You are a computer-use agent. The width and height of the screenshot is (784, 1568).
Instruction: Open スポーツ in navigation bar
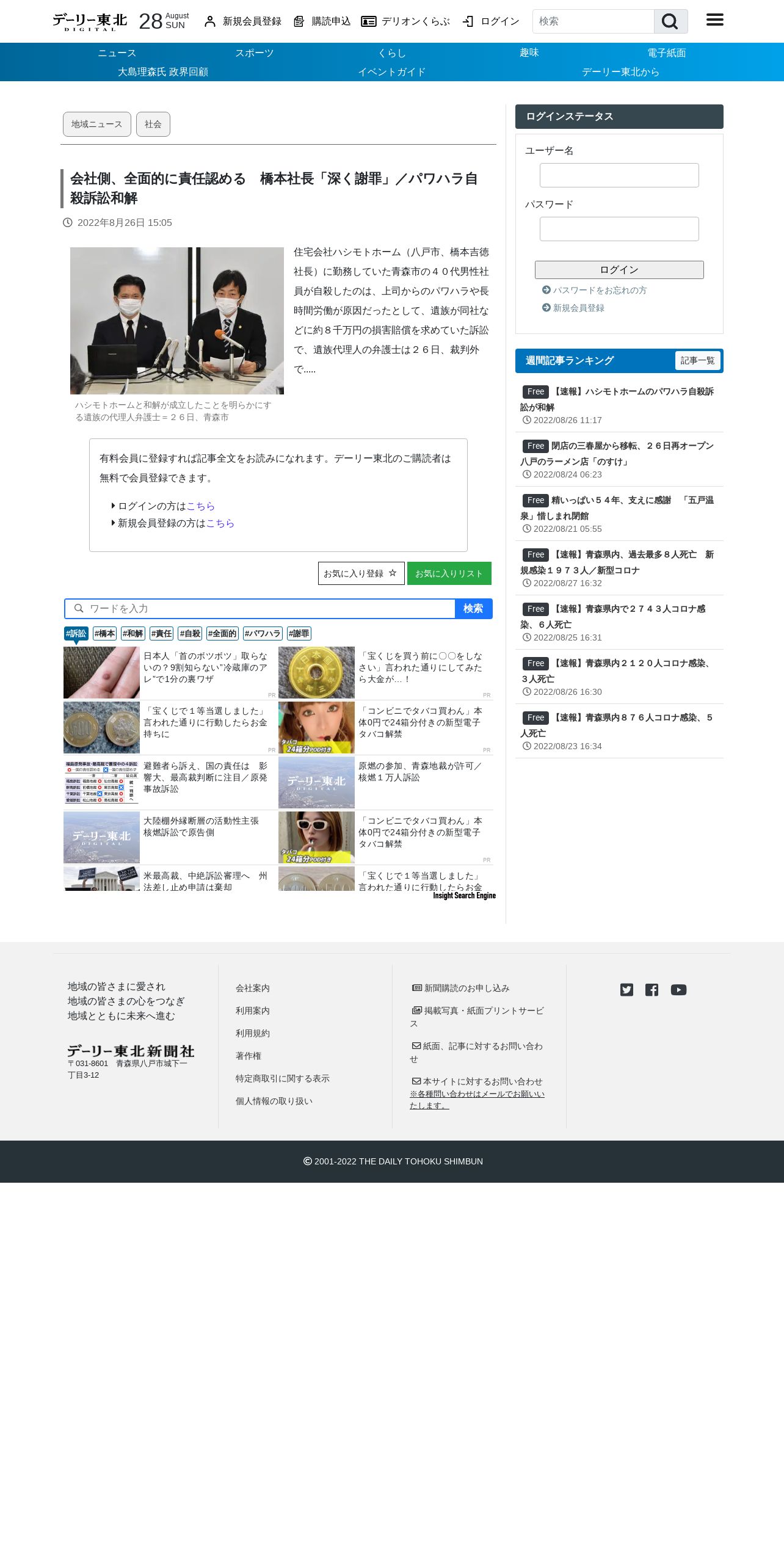(x=255, y=53)
